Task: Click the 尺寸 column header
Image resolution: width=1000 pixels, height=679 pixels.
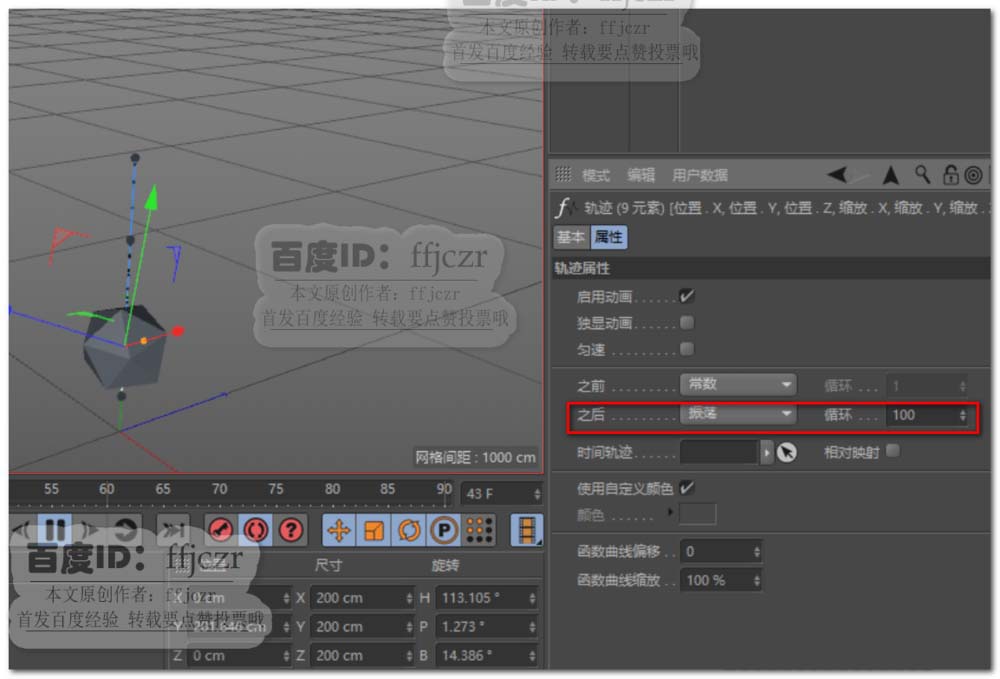Action: click(328, 566)
